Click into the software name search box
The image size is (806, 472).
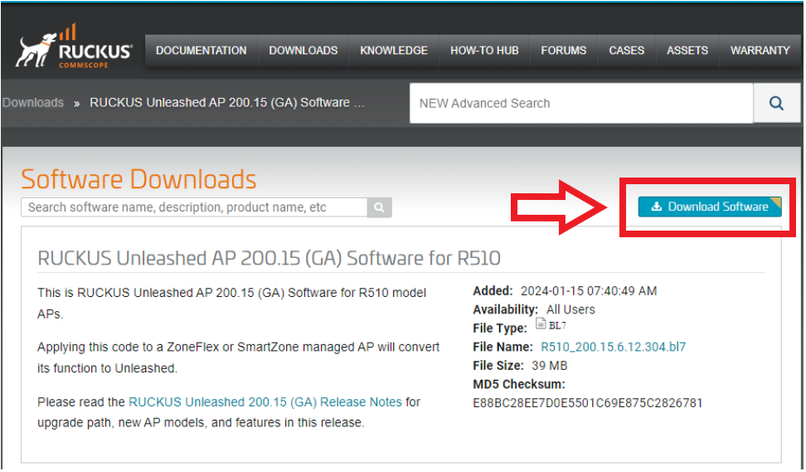[x=195, y=208]
